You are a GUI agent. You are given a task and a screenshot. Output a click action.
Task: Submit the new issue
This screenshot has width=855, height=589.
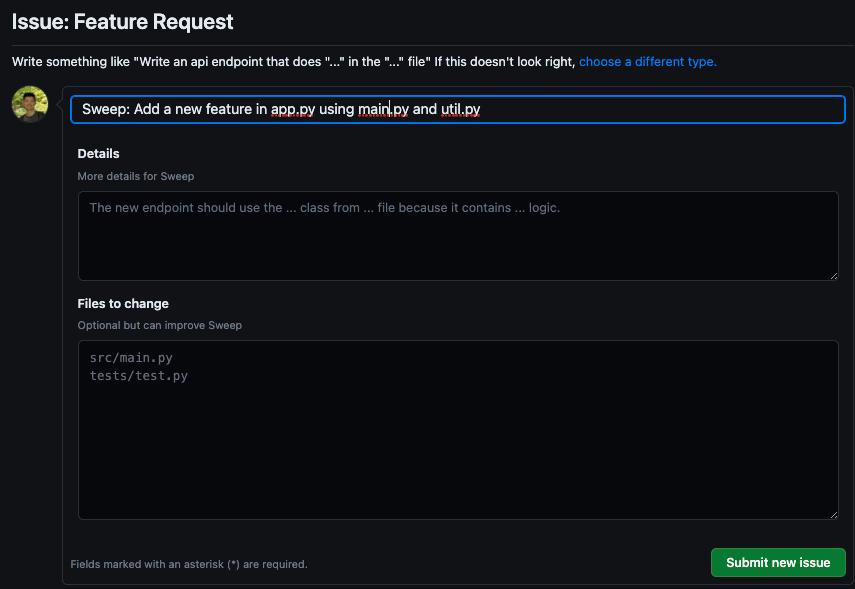click(x=778, y=562)
